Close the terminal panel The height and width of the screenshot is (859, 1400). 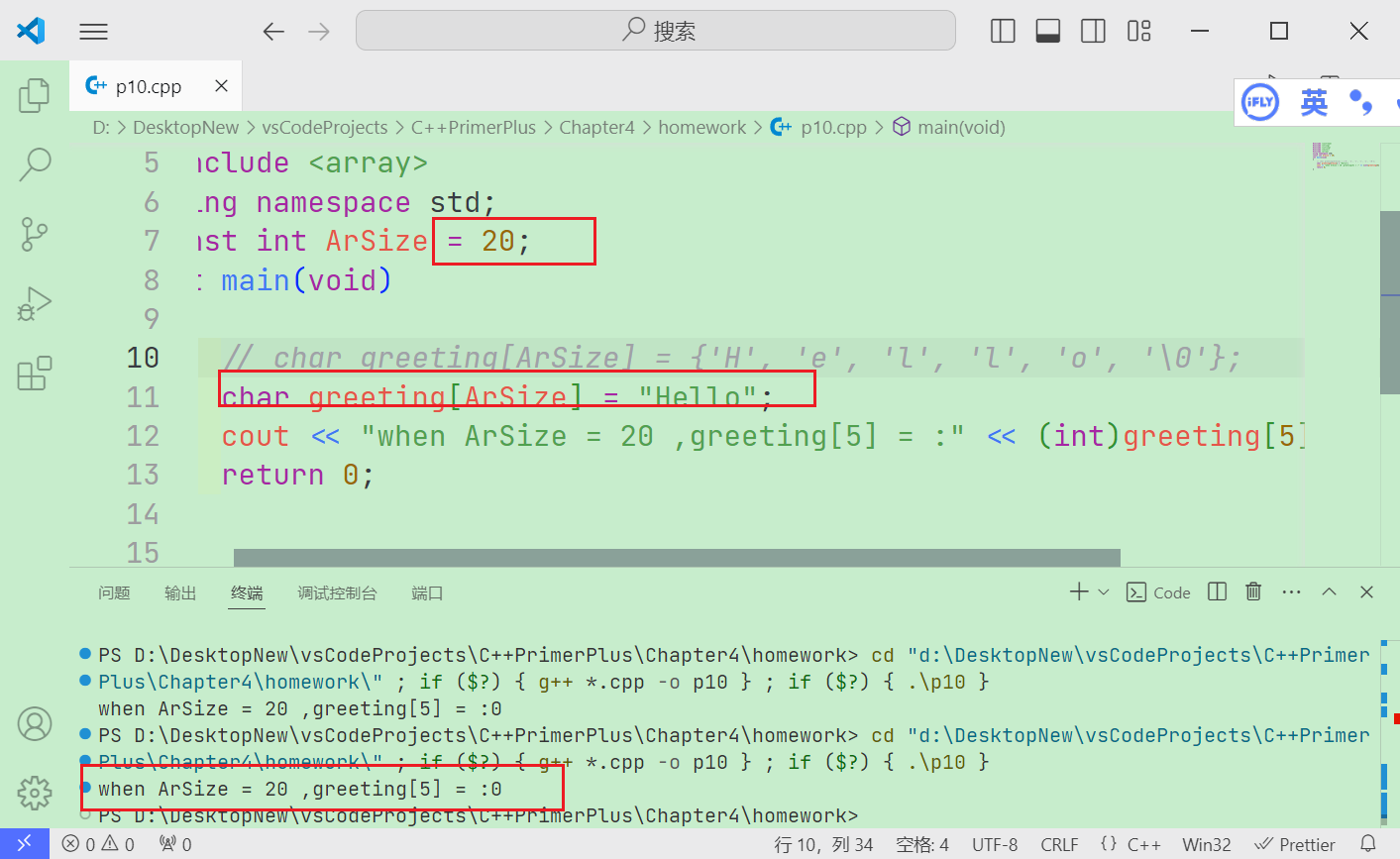pos(1367,592)
